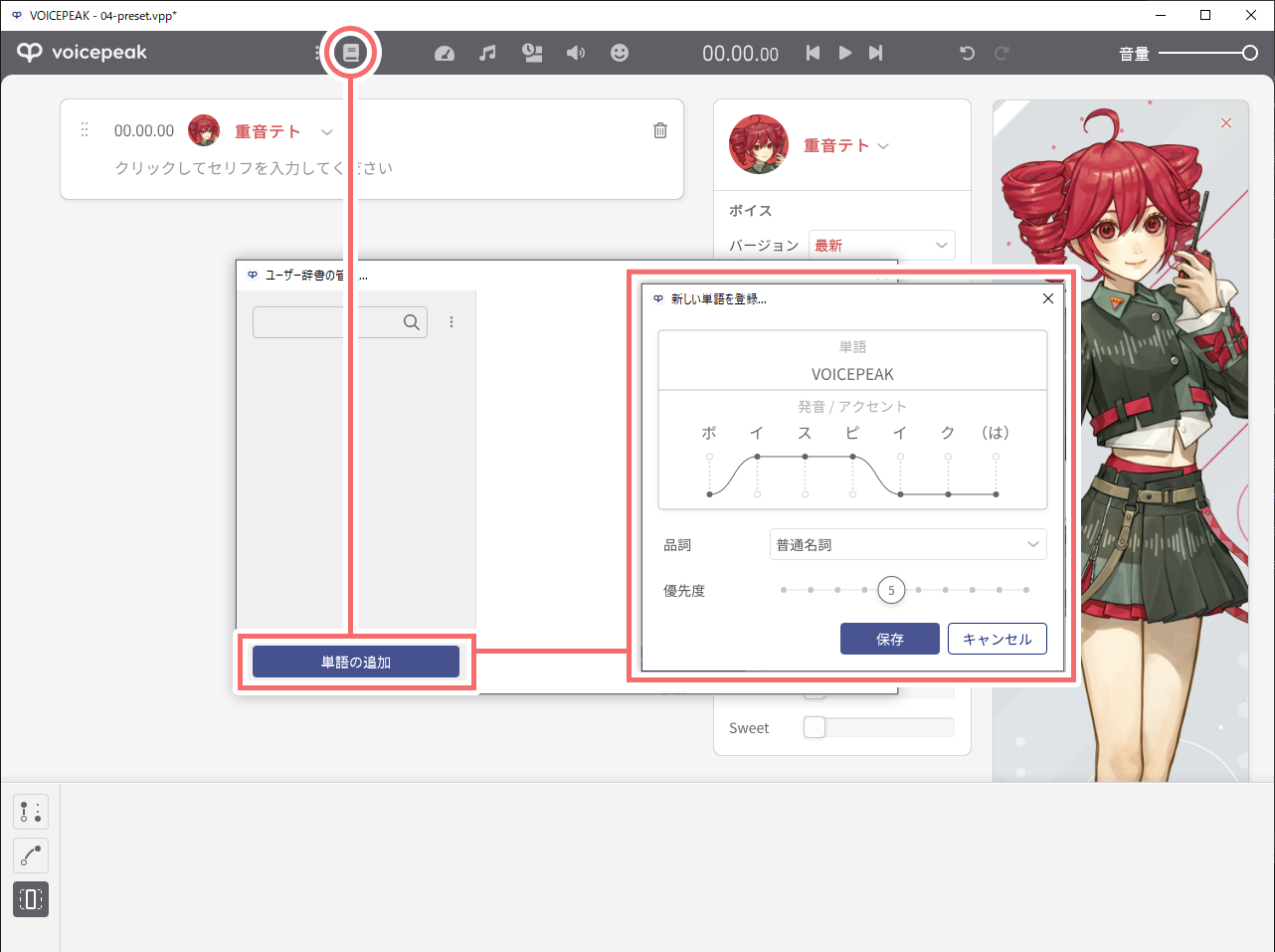Click the redo arrow icon

[1002, 53]
